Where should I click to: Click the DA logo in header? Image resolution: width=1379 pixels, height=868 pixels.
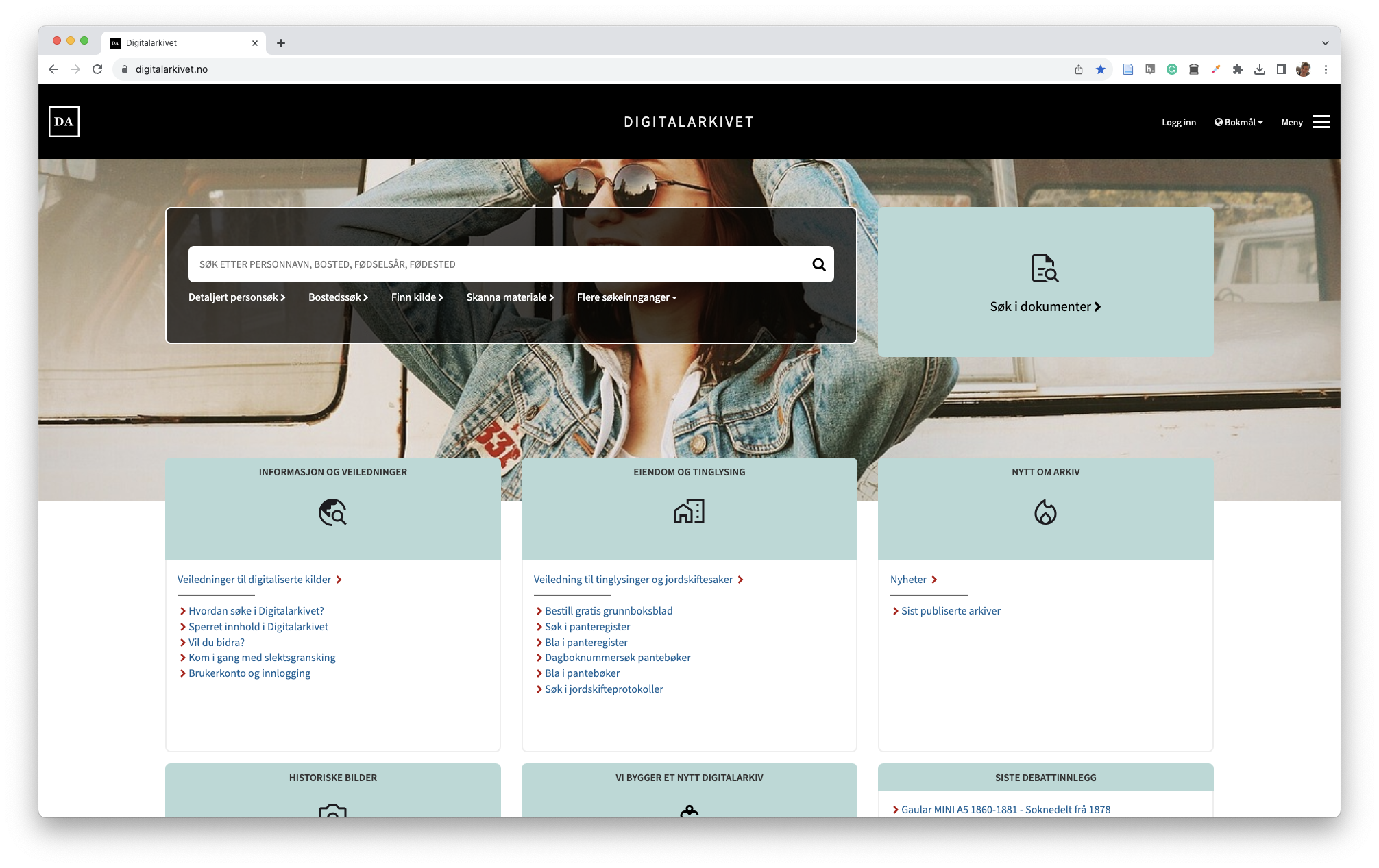[64, 122]
